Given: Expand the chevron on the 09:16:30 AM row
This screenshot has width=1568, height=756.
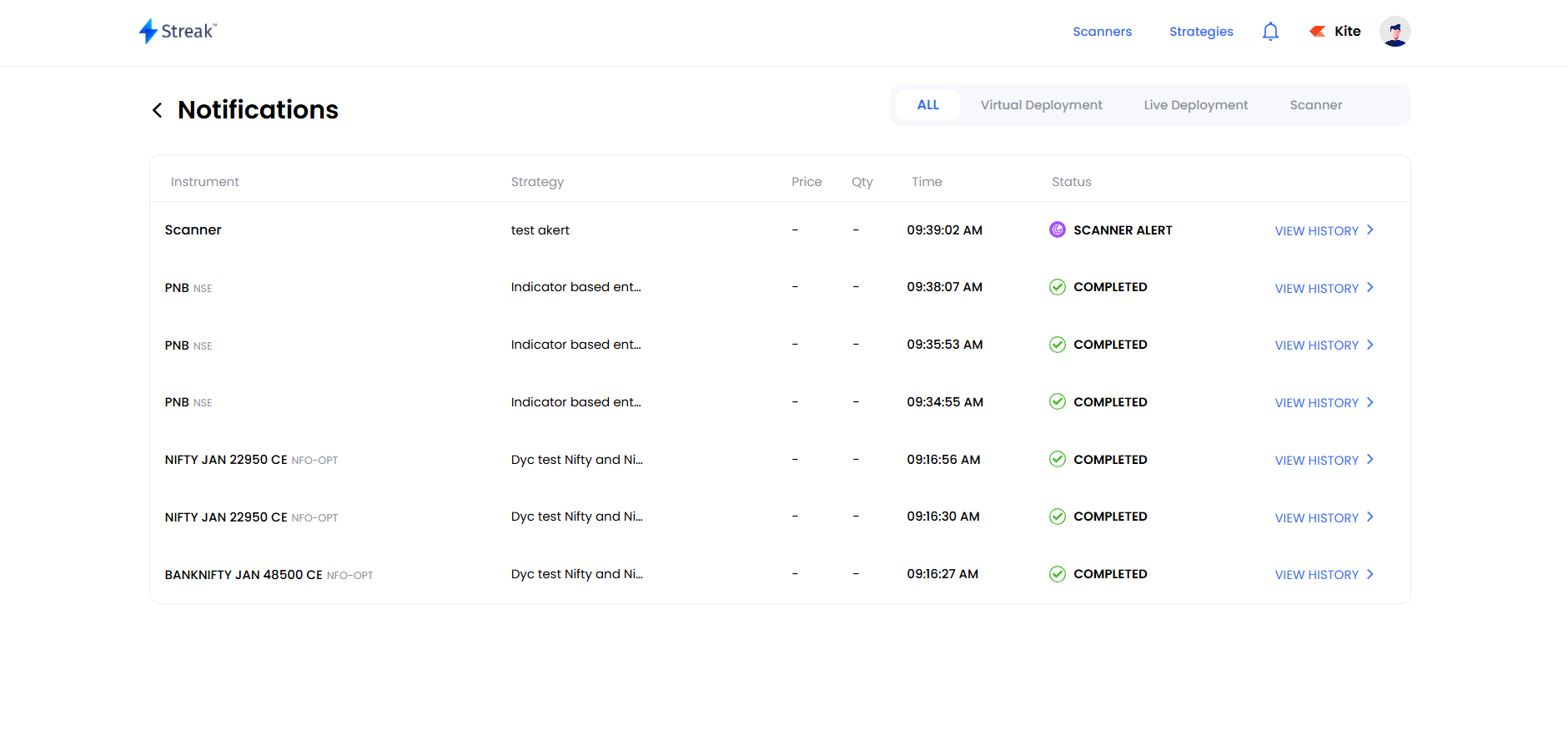Looking at the screenshot, I should pos(1369,517).
